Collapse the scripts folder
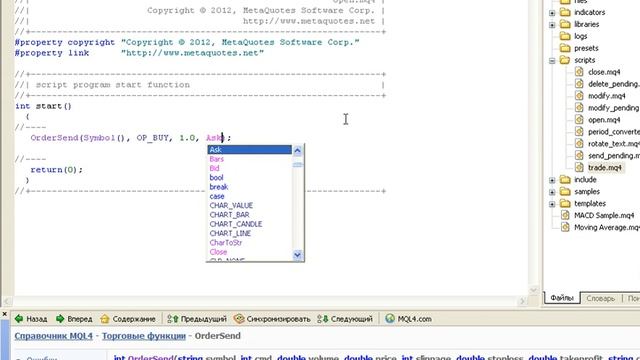The image size is (640, 360). (552, 61)
